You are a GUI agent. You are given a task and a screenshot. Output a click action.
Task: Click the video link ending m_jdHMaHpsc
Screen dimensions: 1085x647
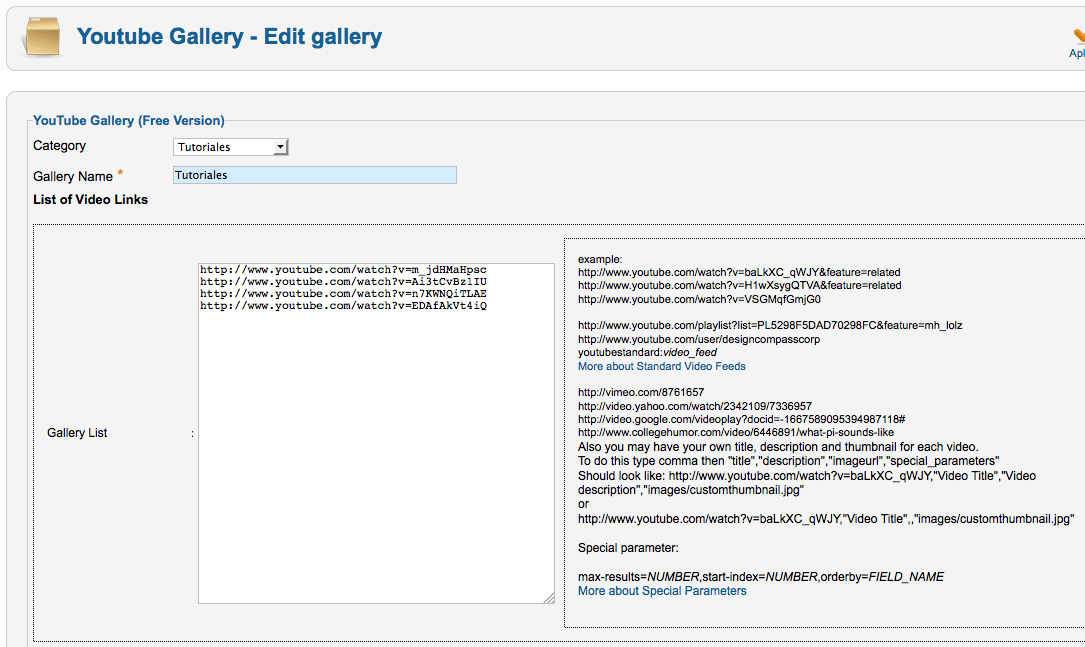[343, 269]
